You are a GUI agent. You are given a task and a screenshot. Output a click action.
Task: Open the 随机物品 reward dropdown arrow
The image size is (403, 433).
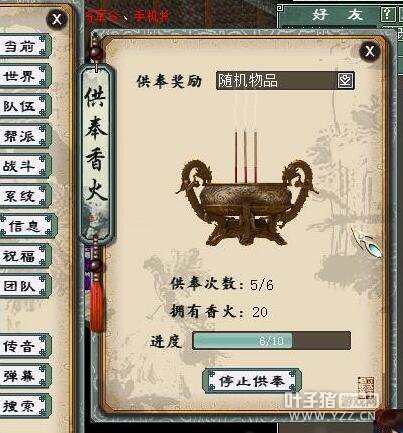point(345,80)
